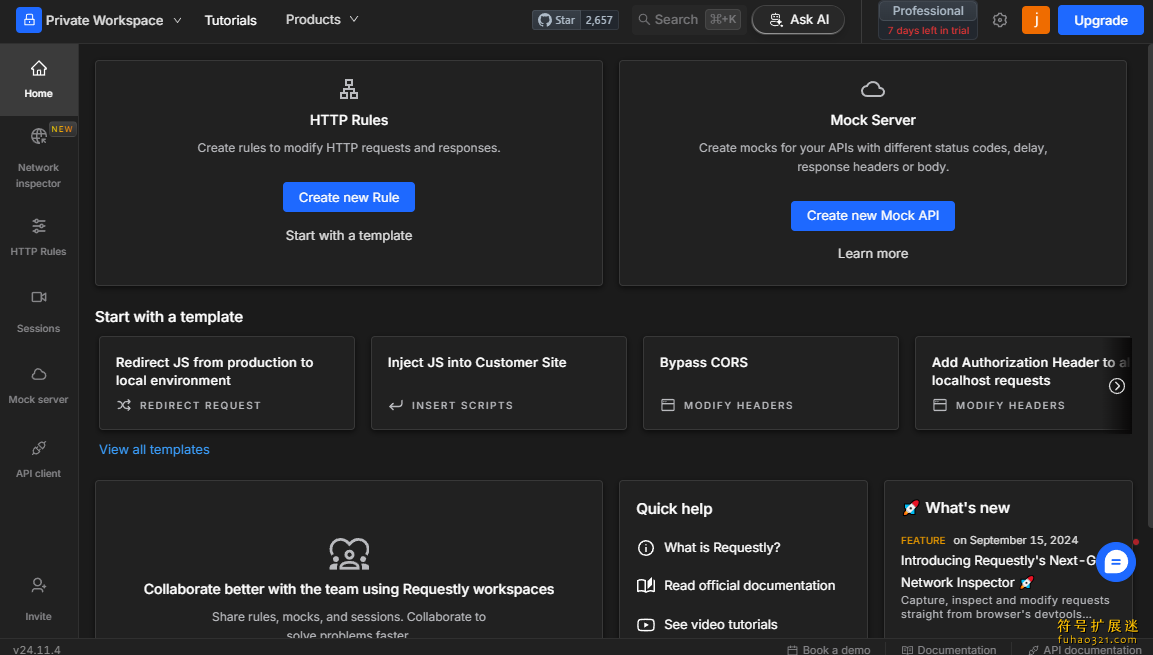Screen dimensions: 1153x655
Task: Open the Next-Gen Network Inspector announcement
Action: (998, 571)
